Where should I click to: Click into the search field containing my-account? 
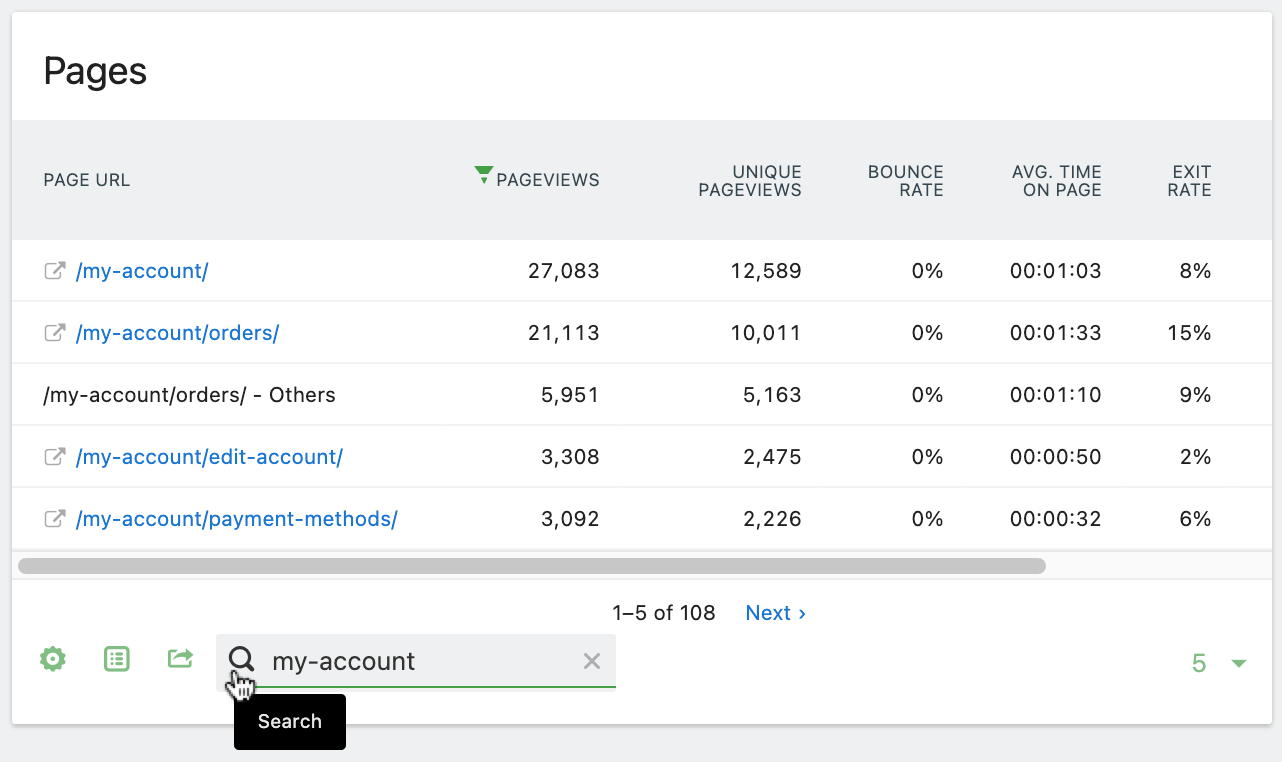(x=420, y=661)
